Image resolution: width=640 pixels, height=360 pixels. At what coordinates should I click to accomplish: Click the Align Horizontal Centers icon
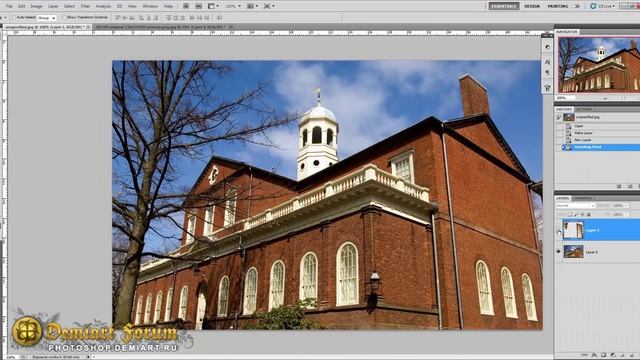tap(149, 18)
